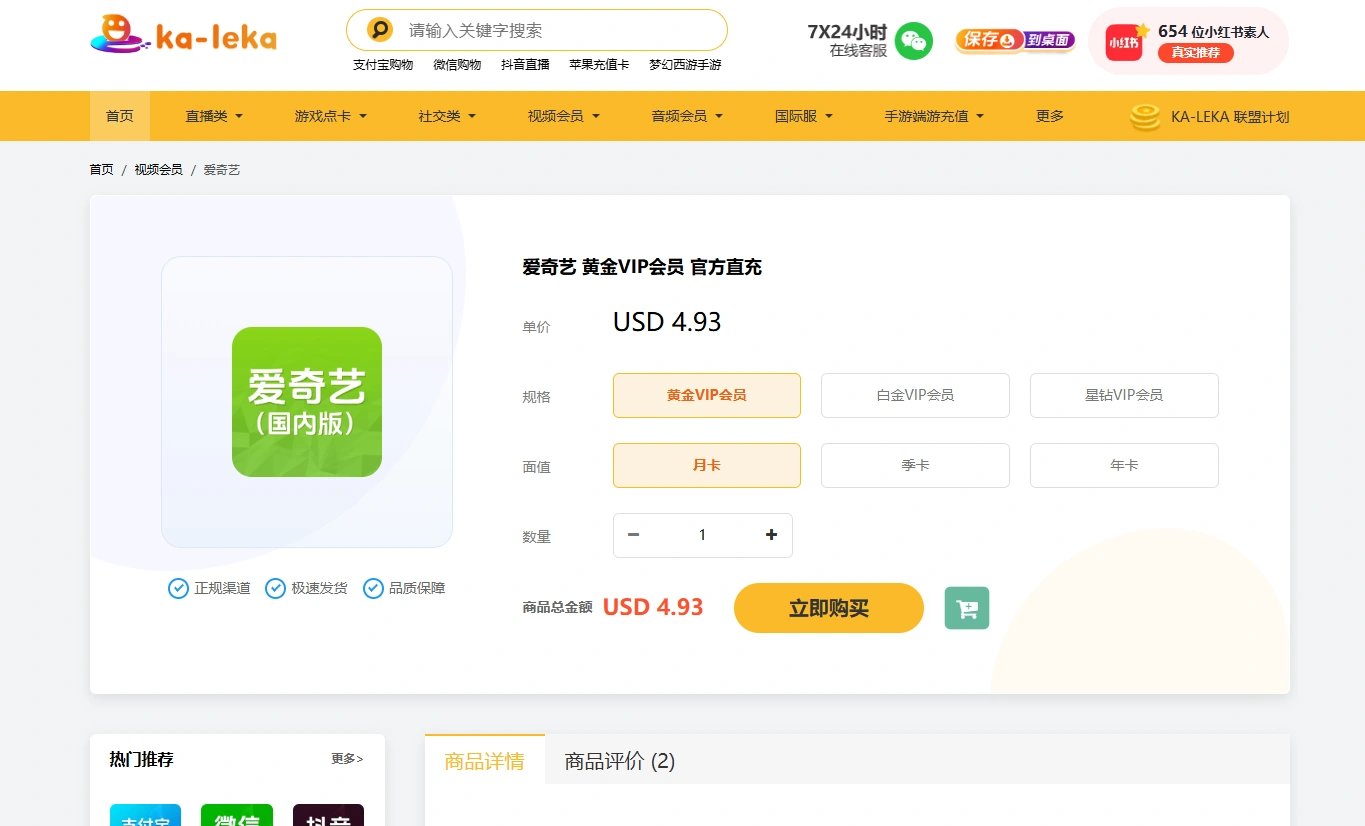Viewport: 1365px width, 826px height.
Task: Expand the 游戏点卡 menu
Action: coord(331,116)
